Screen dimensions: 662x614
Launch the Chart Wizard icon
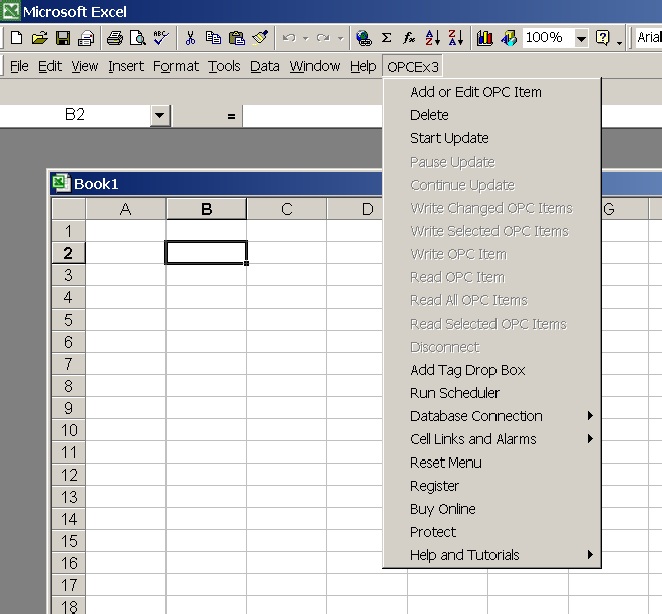coord(485,38)
